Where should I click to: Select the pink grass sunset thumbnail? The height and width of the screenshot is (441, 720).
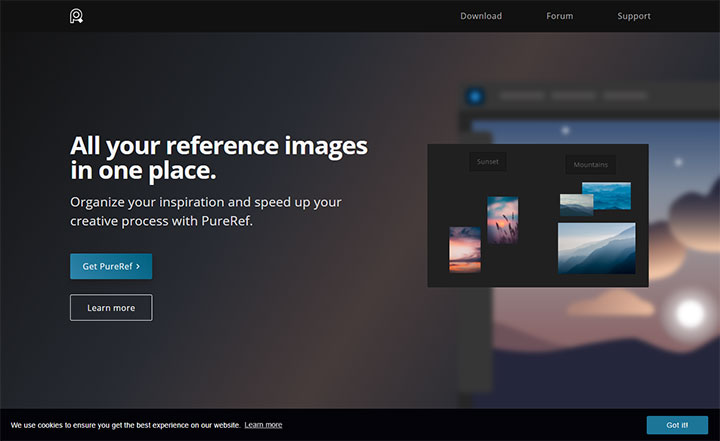tap(502, 220)
